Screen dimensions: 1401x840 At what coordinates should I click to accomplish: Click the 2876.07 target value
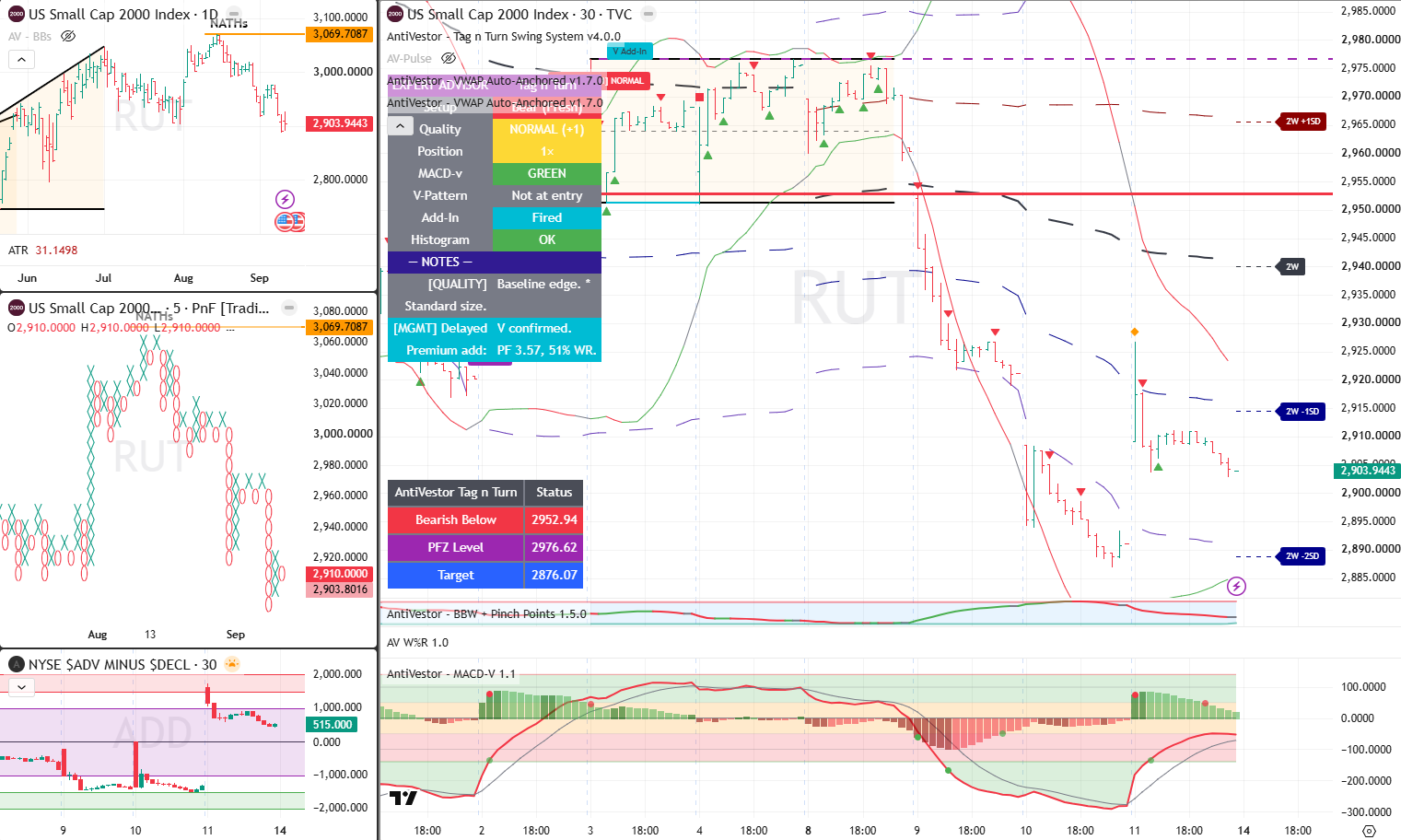(555, 575)
